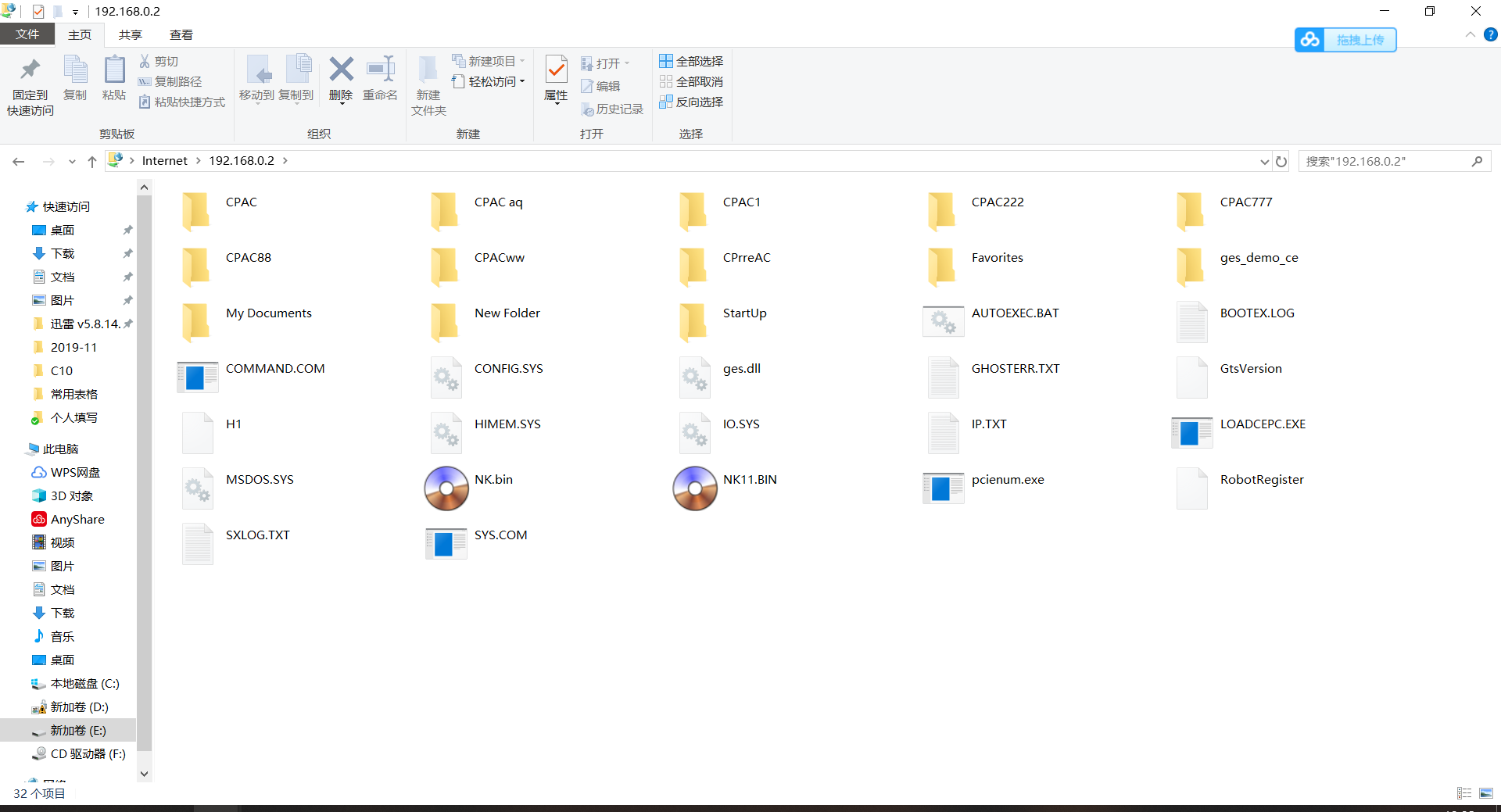Open the address bar history dropdown
The width and height of the screenshot is (1501, 812).
[1264, 161]
